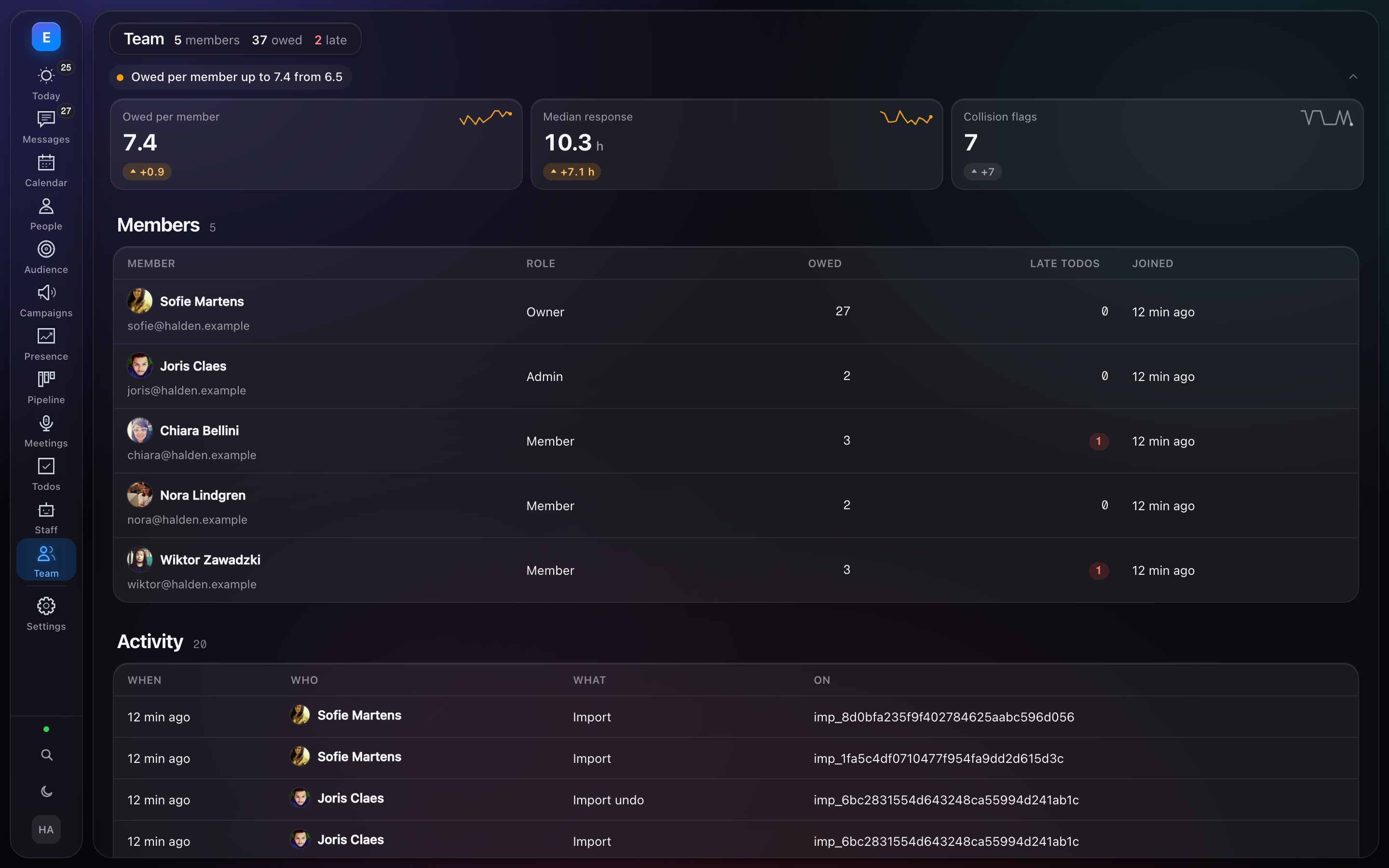The image size is (1389, 868).
Task: Click the Collision flags card
Action: pyautogui.click(x=1157, y=144)
